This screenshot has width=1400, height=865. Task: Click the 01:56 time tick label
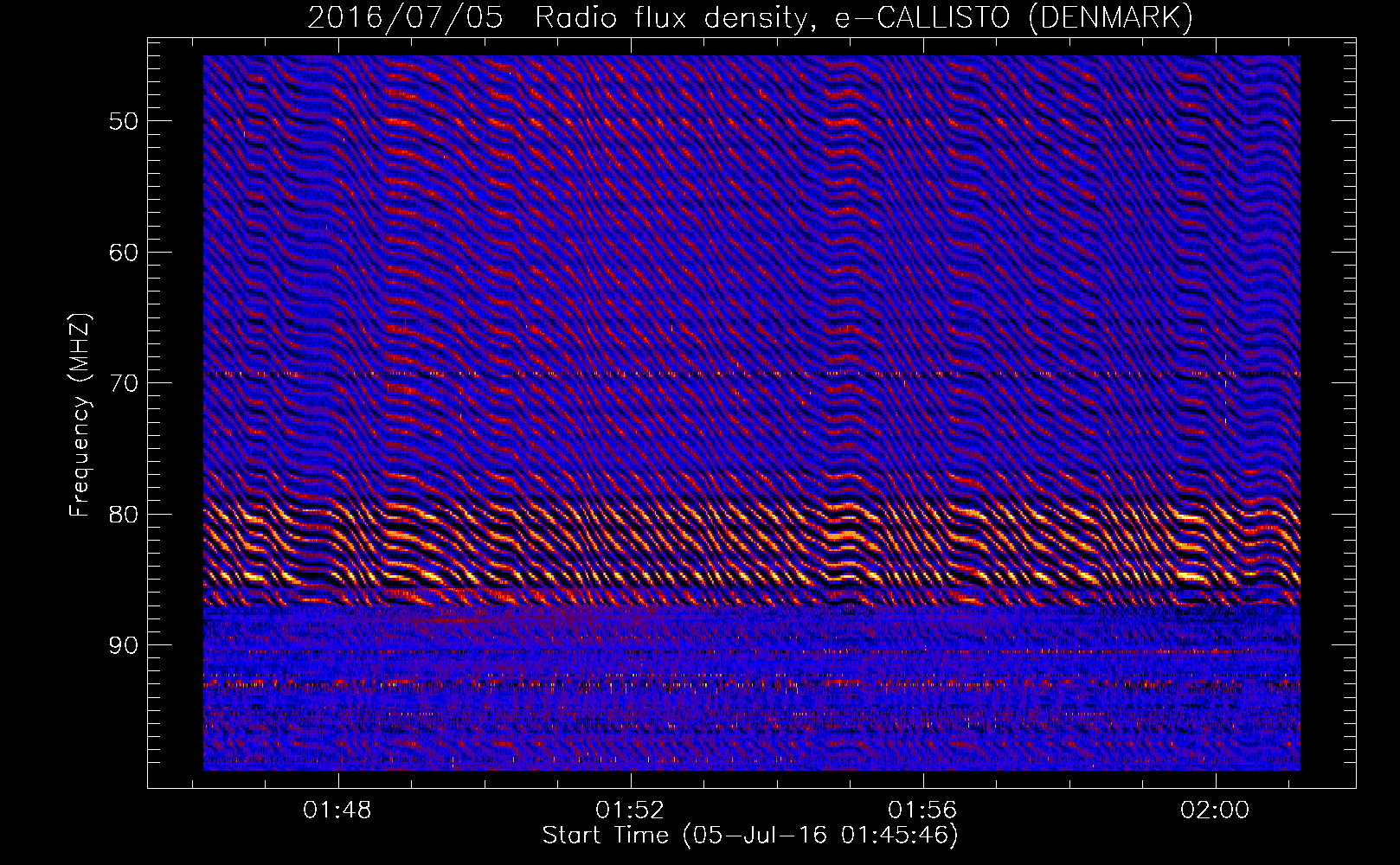(x=923, y=810)
